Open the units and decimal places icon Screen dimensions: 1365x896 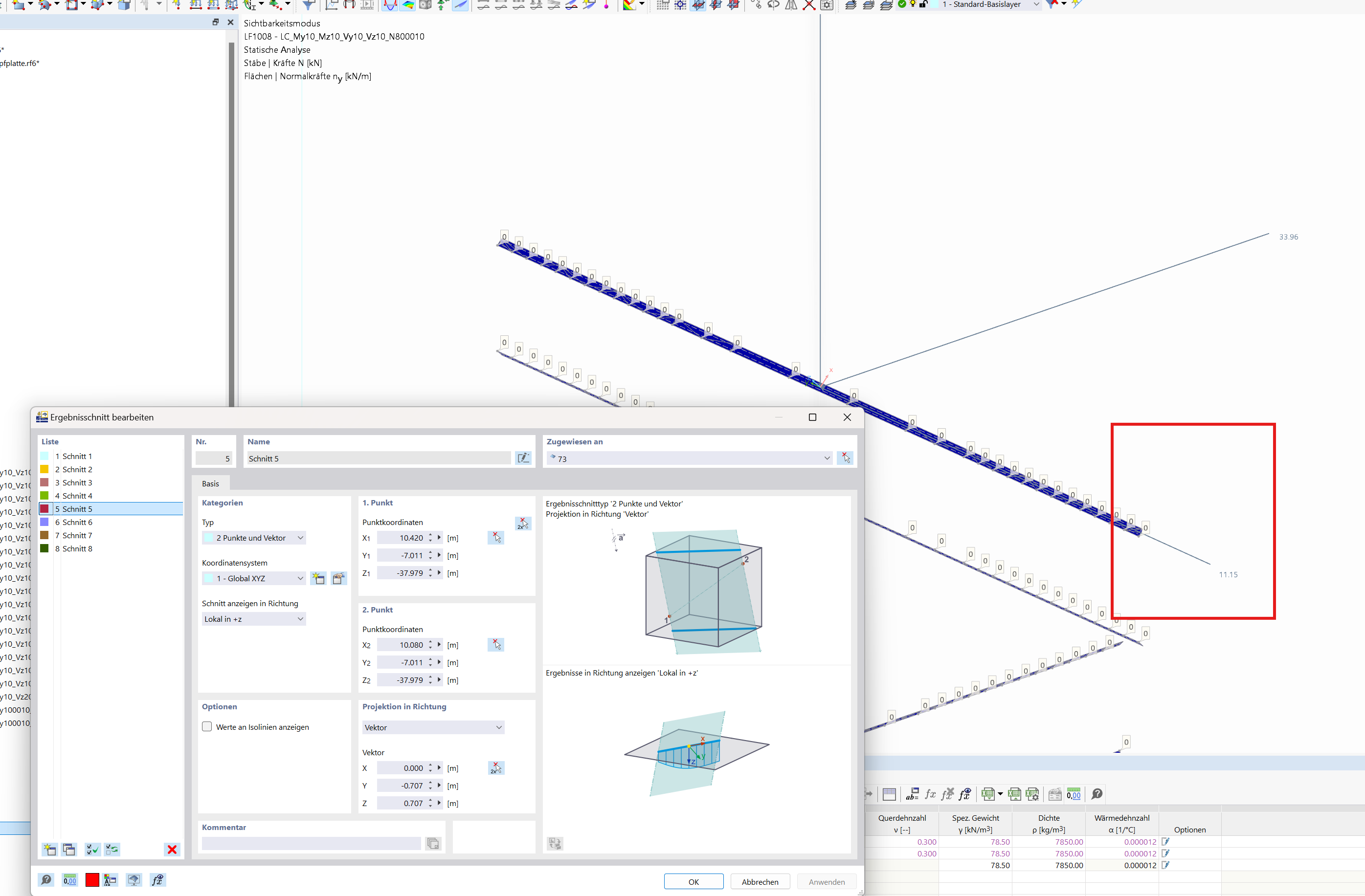[x=69, y=880]
